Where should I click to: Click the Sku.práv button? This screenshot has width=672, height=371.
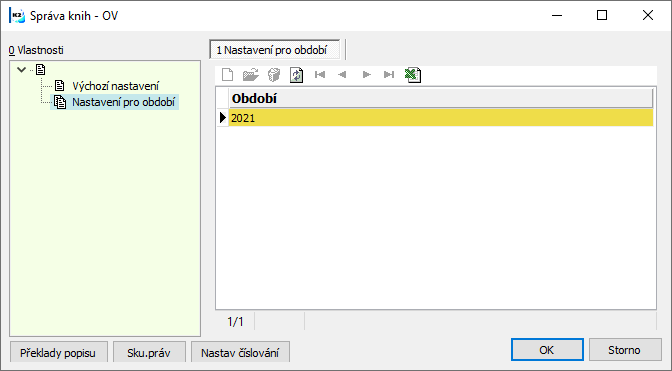click(x=149, y=353)
